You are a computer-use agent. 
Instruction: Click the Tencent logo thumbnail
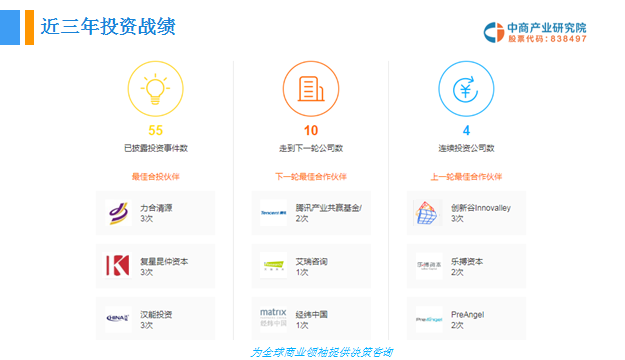273,213
